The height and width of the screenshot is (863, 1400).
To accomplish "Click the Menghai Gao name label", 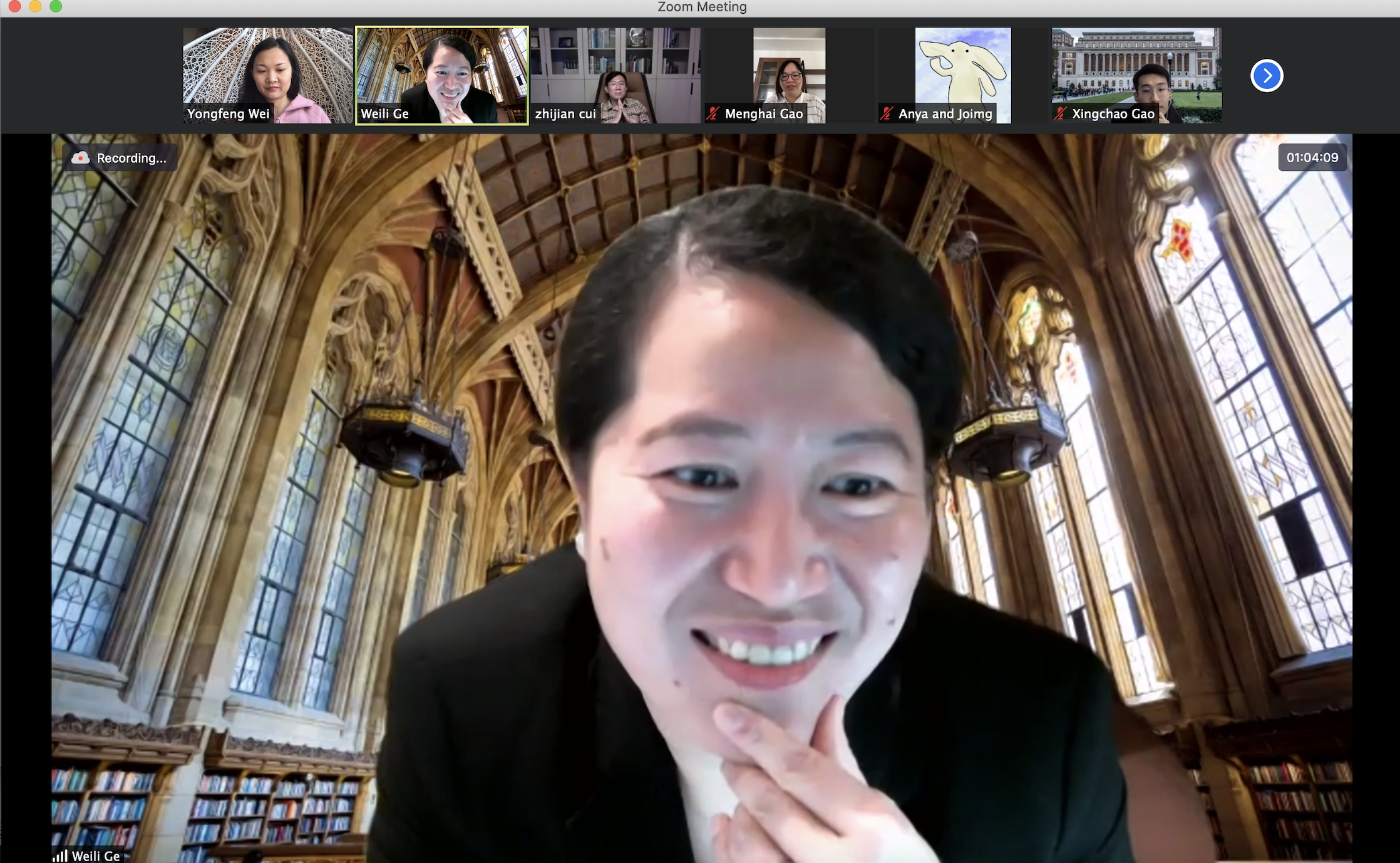I will tap(764, 114).
